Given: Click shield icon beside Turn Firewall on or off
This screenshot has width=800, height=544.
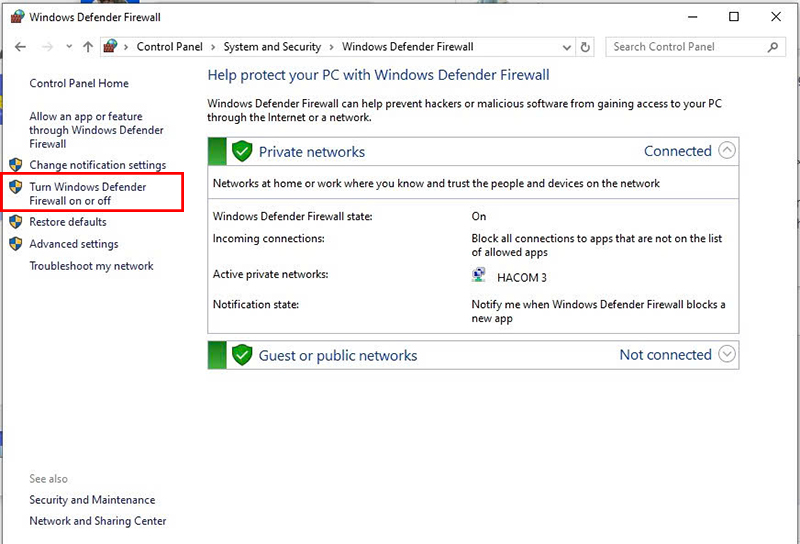Looking at the screenshot, I should pos(16,187).
